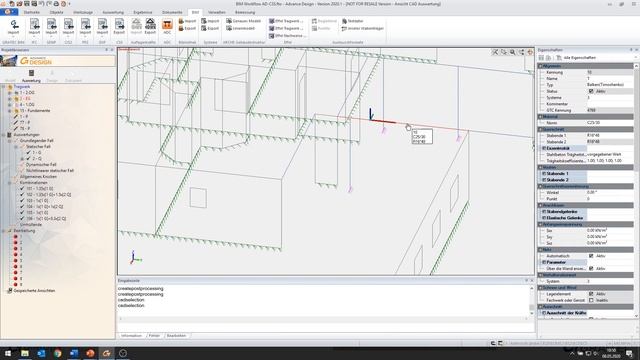
Task: Toggle the checkmark of combination 101
Action: (x=22, y=189)
